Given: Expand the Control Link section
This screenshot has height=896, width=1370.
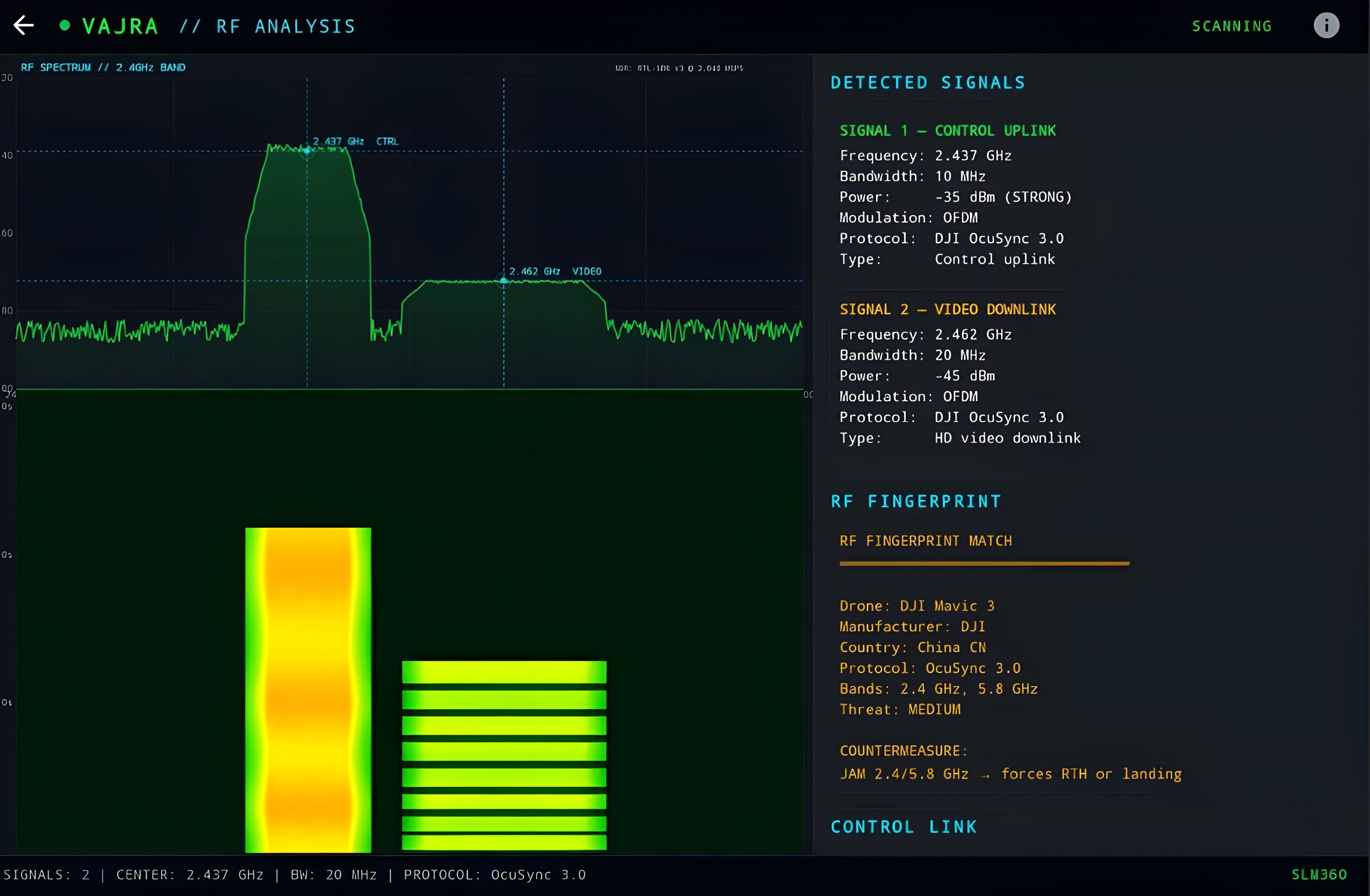Looking at the screenshot, I should pos(904,827).
